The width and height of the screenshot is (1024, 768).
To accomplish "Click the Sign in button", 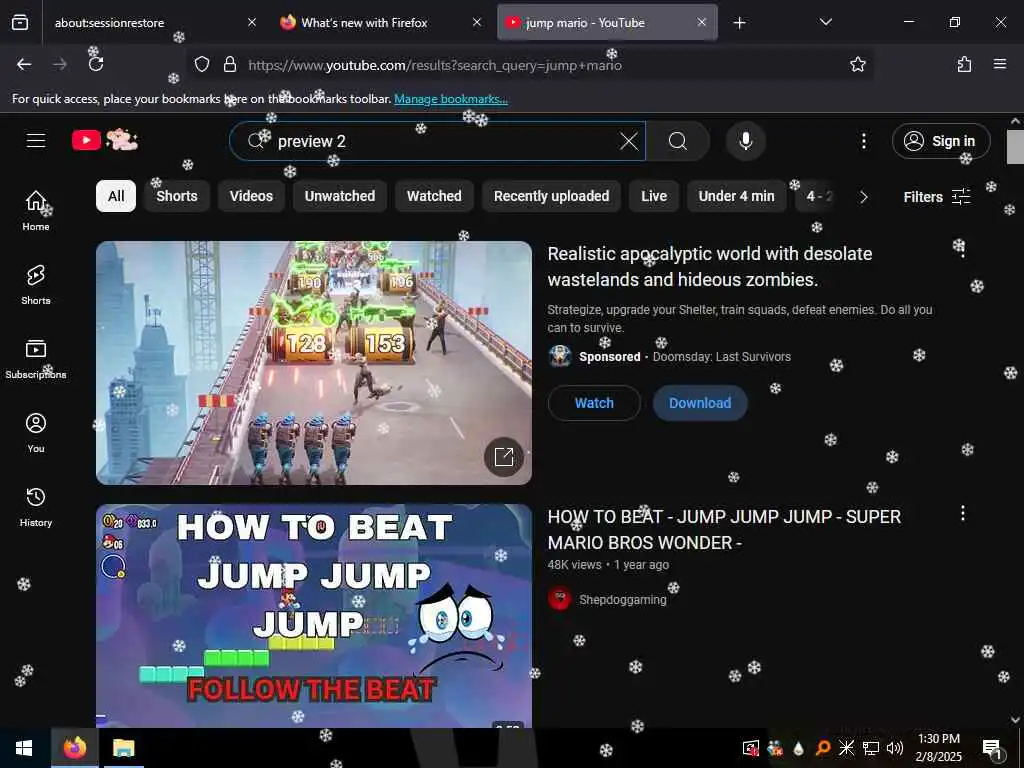I will (940, 141).
